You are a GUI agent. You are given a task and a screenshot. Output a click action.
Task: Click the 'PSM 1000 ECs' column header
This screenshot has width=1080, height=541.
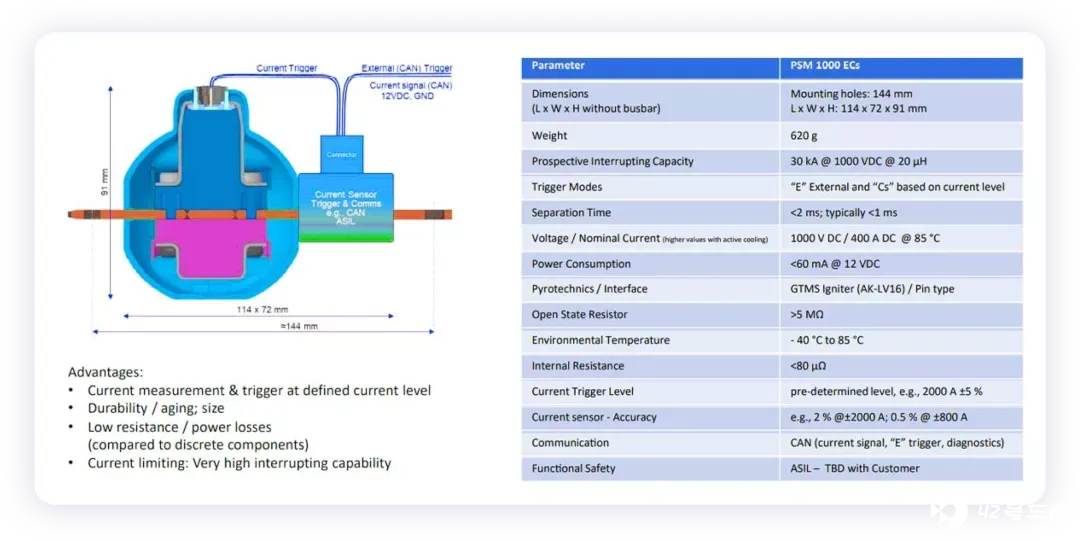901,67
